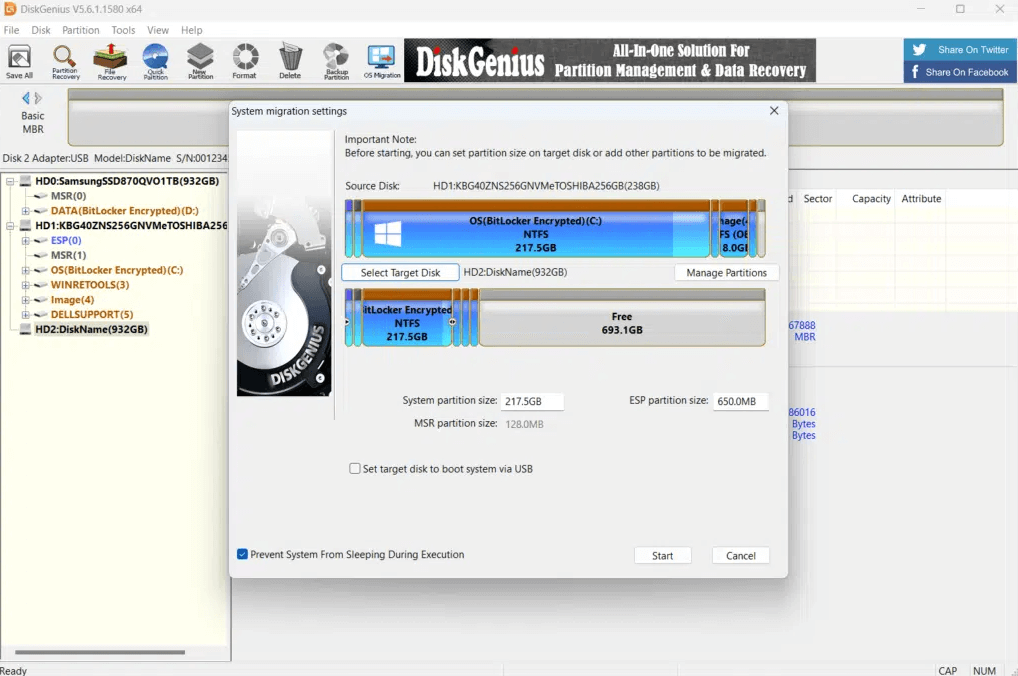Image resolution: width=1018 pixels, height=676 pixels.
Task: Open the Partition Recovery tool
Action: point(66,62)
